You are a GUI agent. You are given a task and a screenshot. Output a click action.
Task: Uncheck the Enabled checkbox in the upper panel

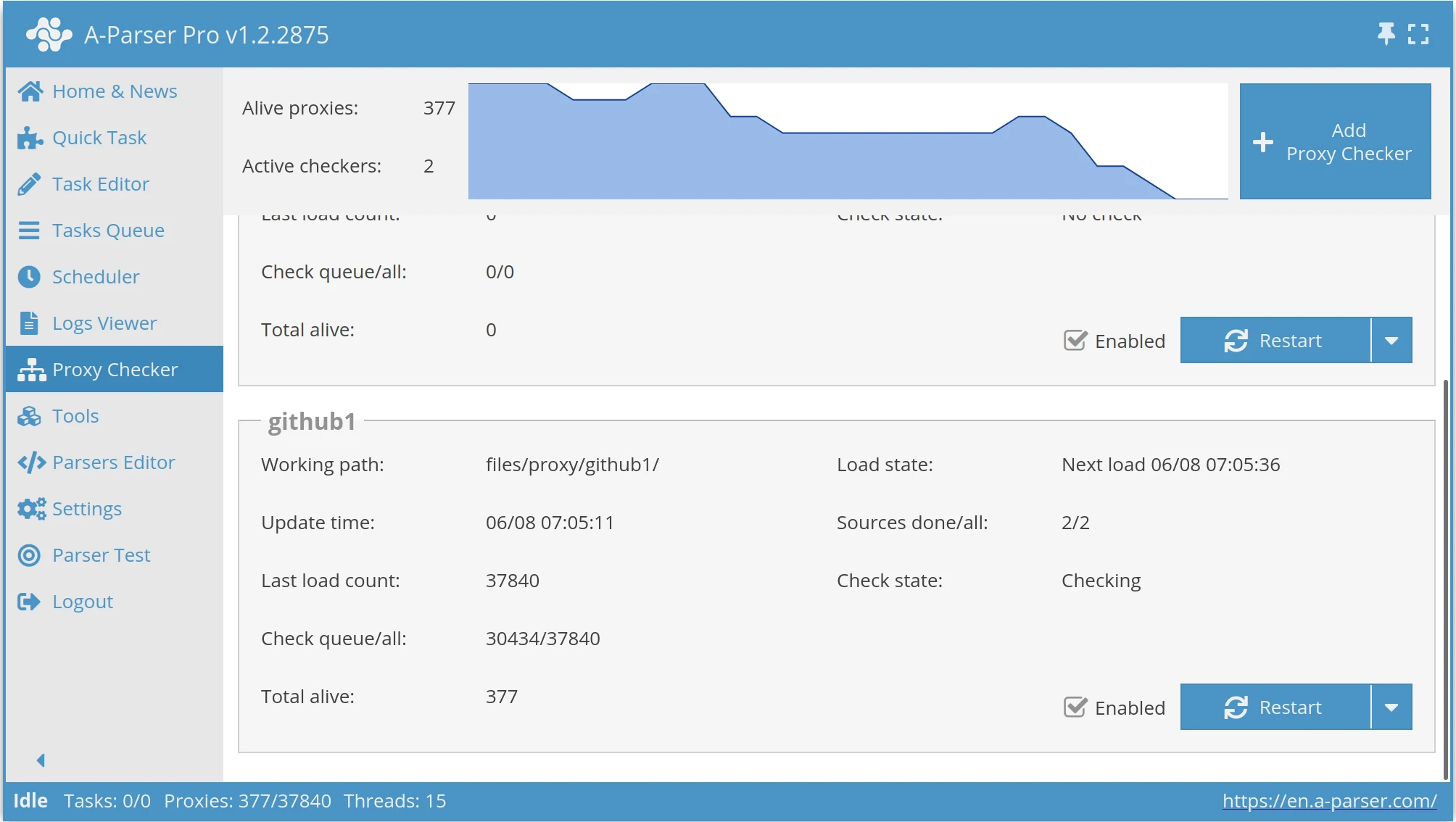1076,340
